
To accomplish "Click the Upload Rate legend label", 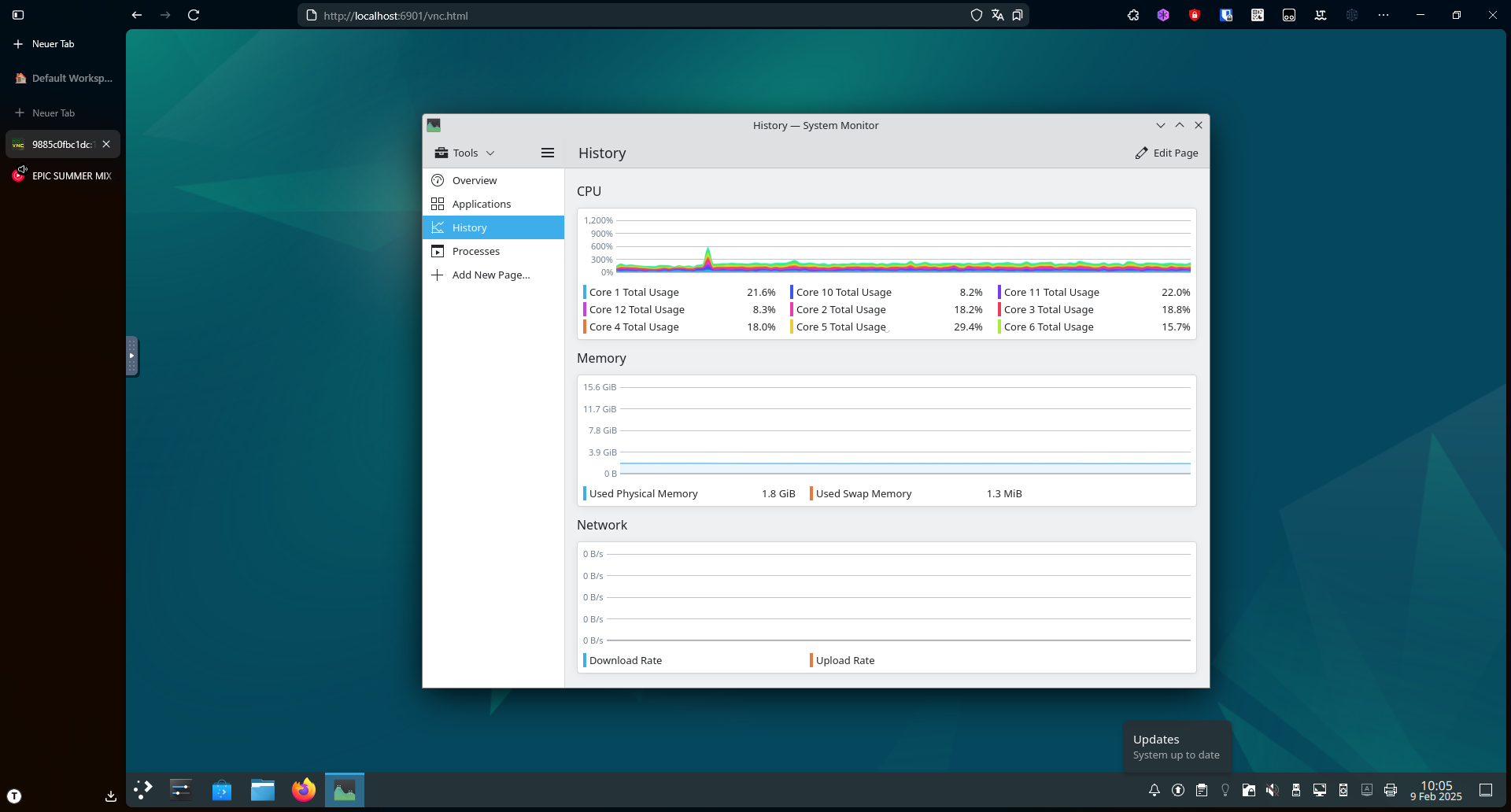I will 845,660.
